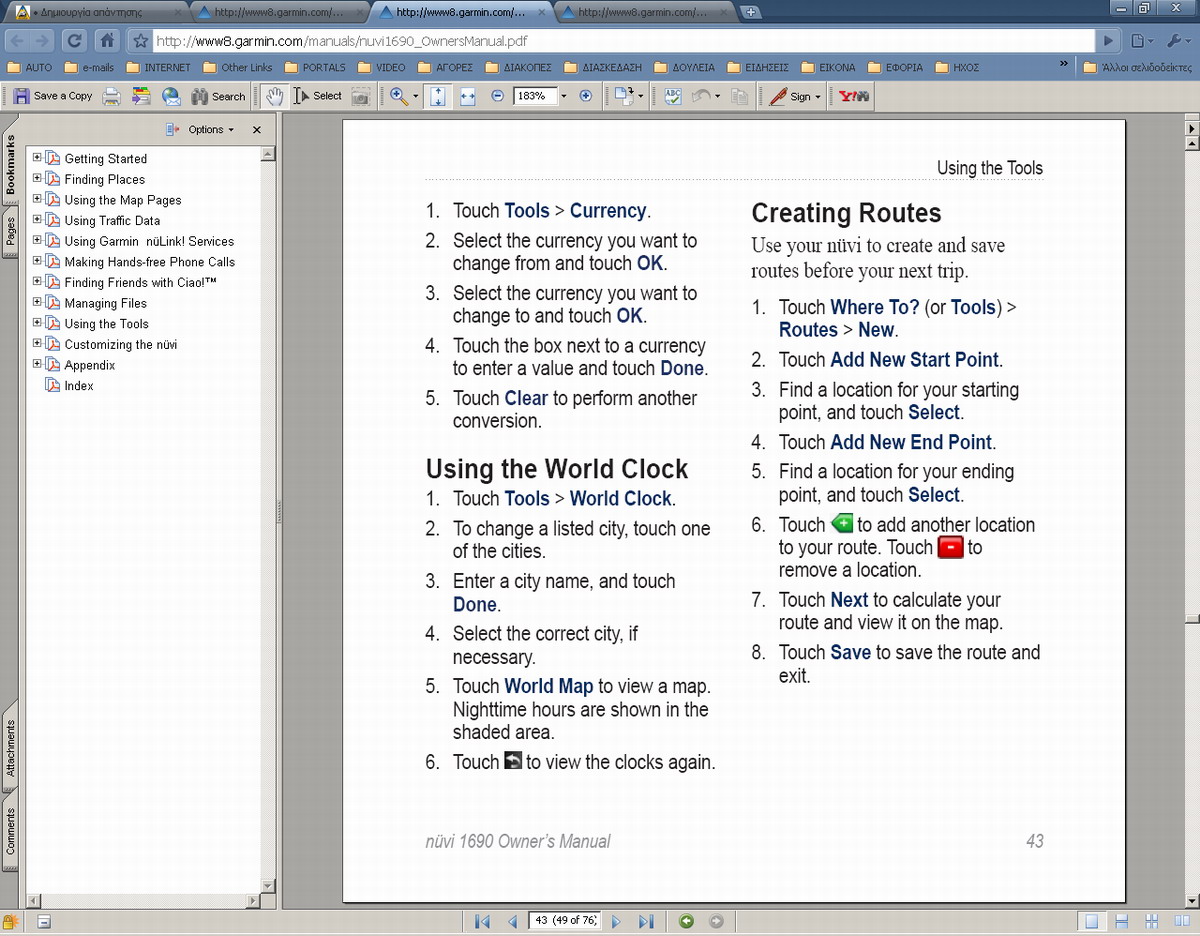
Task: Go to the previous PDF page
Action: click(512, 921)
